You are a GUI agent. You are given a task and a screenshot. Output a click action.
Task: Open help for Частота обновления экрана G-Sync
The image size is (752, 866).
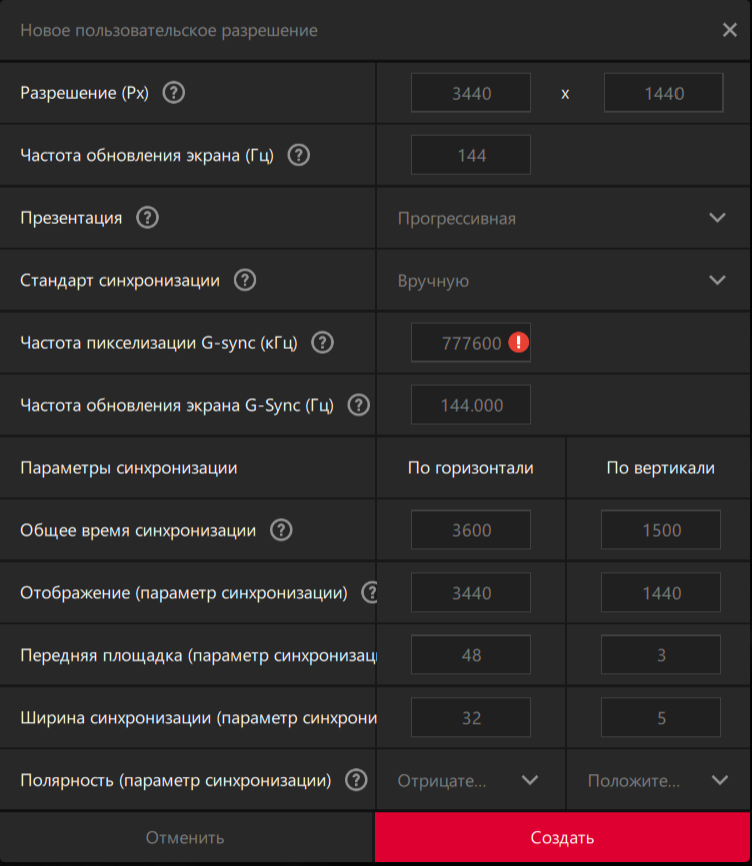[358, 405]
